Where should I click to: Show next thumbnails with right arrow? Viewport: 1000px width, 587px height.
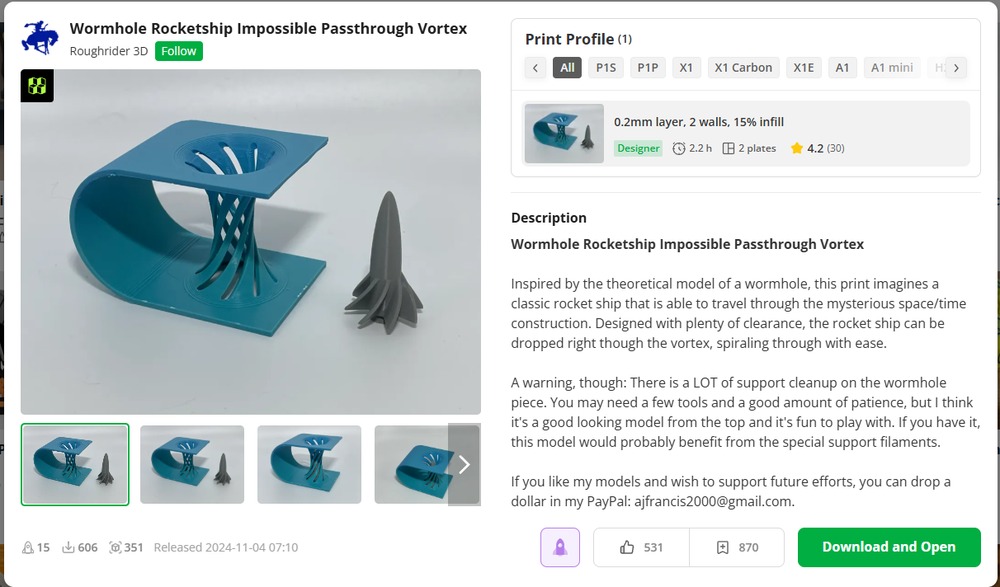[x=464, y=464]
